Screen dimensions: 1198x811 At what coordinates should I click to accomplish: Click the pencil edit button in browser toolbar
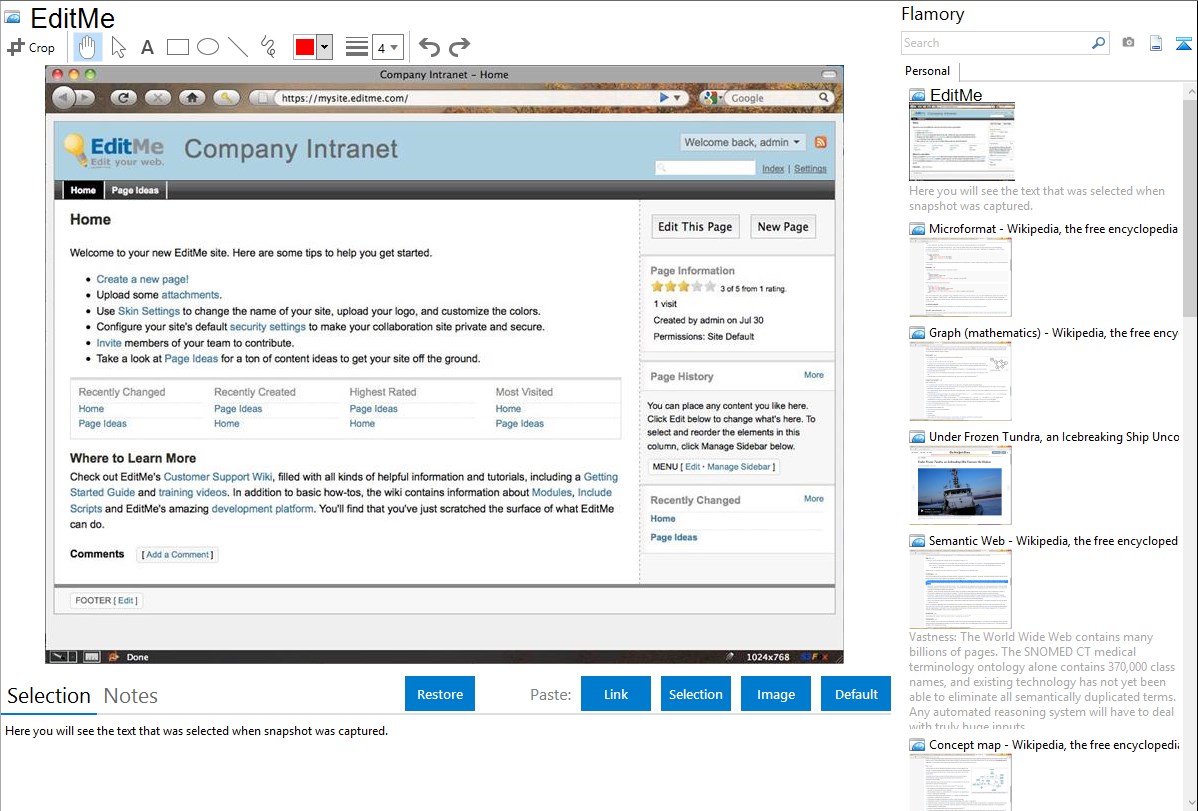pos(226,98)
